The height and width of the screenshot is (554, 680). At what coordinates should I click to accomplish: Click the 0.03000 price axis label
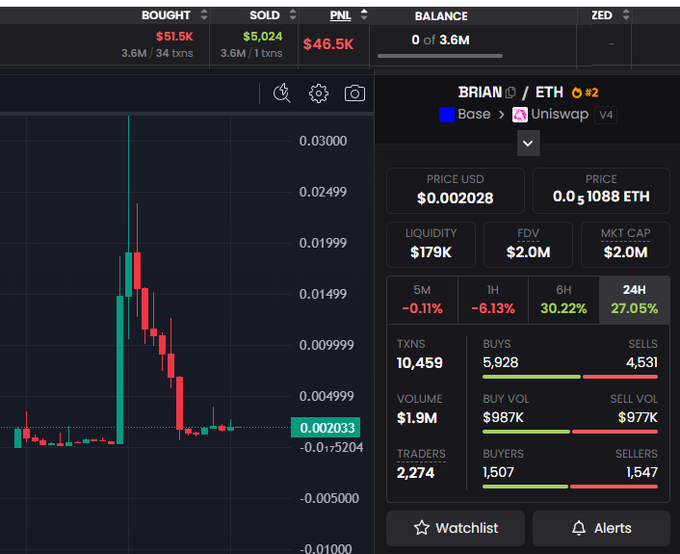coord(323,141)
